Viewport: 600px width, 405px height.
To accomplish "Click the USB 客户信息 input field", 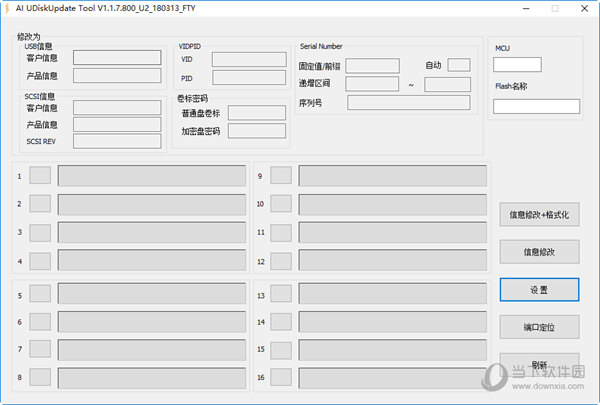I will tap(116, 58).
